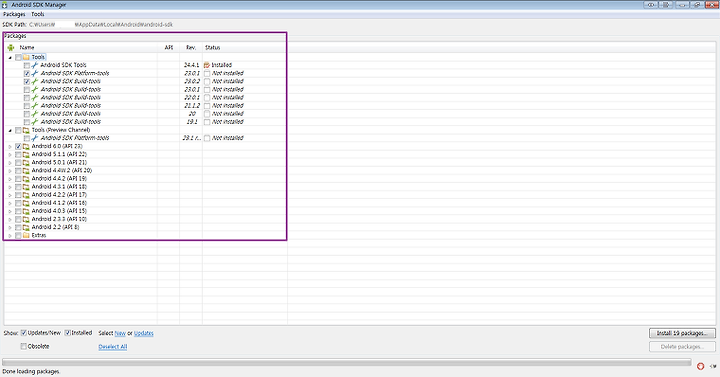Collapse the Tools tree node

pyautogui.click(x=10, y=58)
